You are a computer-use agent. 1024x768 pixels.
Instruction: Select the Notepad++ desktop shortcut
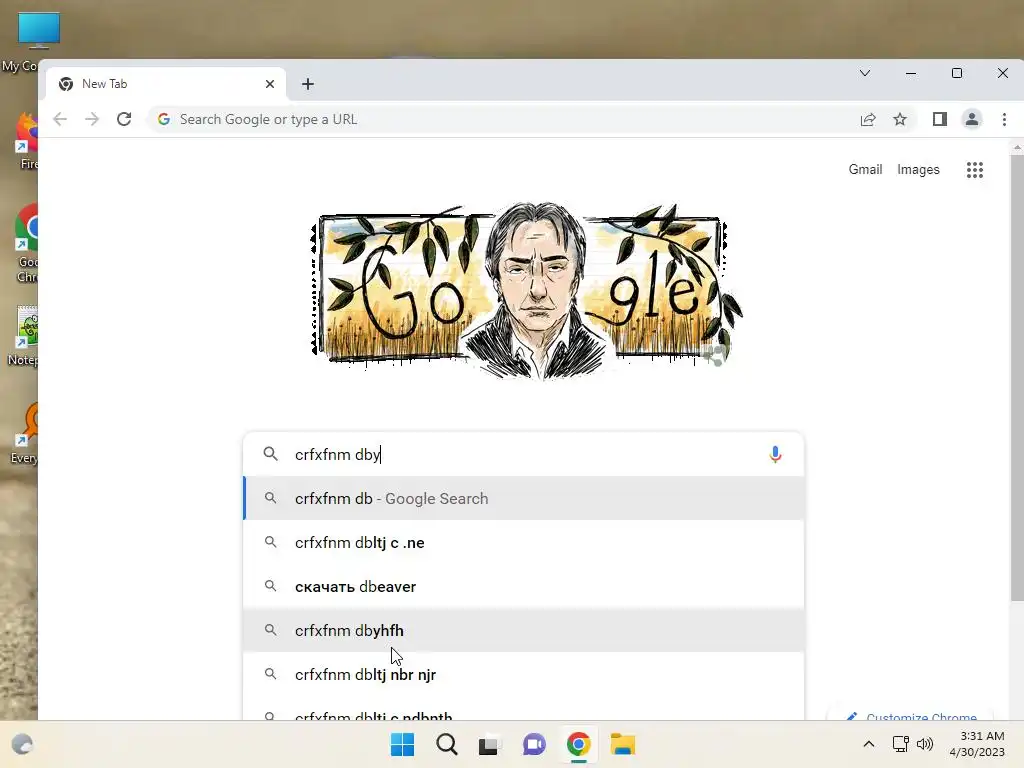tap(26, 336)
